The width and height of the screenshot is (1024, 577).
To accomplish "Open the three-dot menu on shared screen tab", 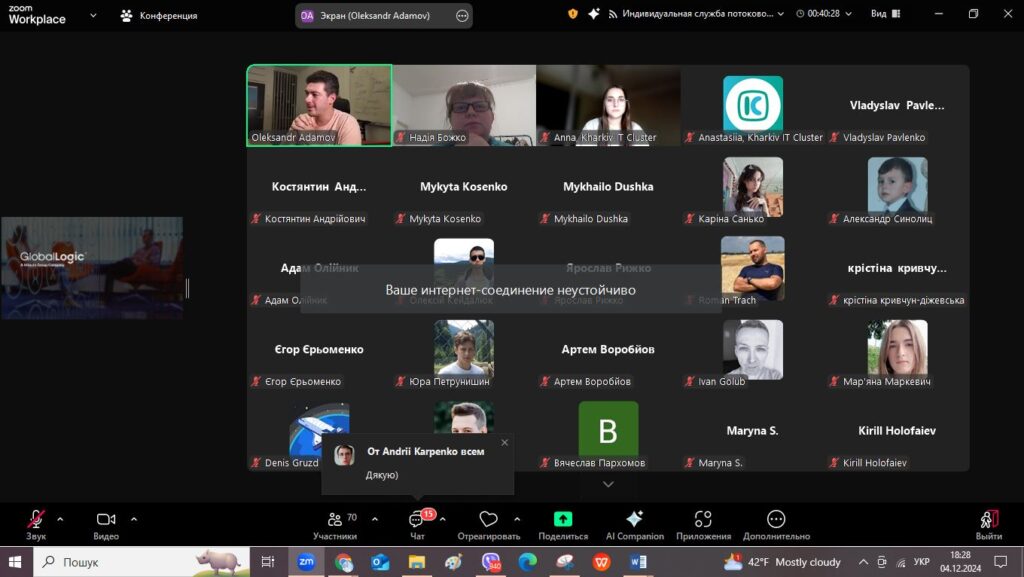I will click(462, 16).
